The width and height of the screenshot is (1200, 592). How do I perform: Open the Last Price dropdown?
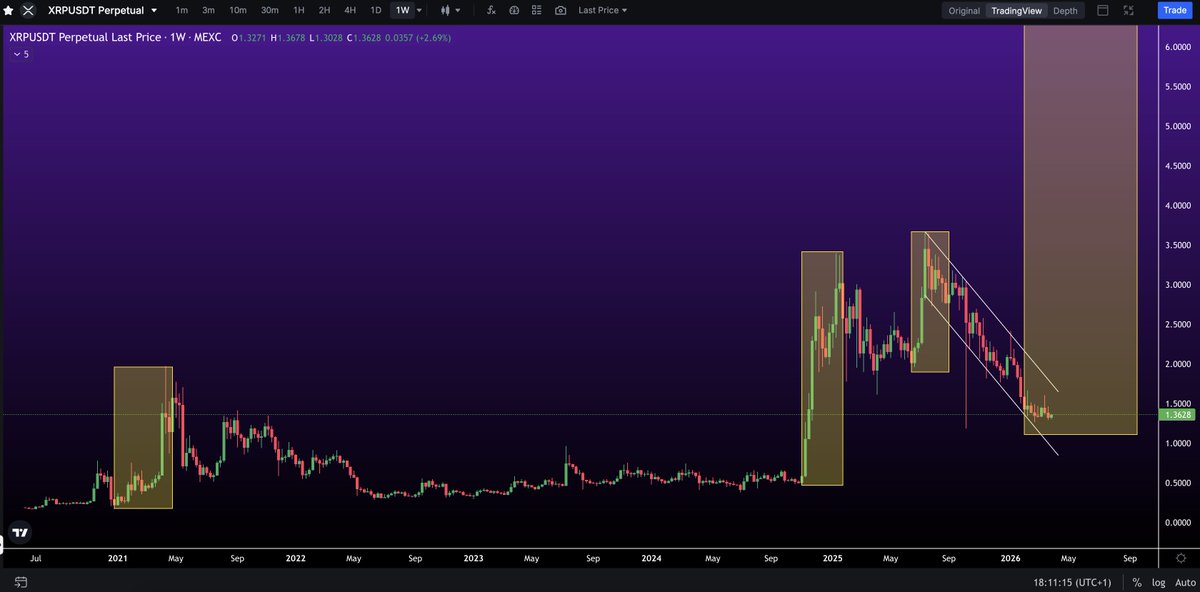pyautogui.click(x=603, y=10)
